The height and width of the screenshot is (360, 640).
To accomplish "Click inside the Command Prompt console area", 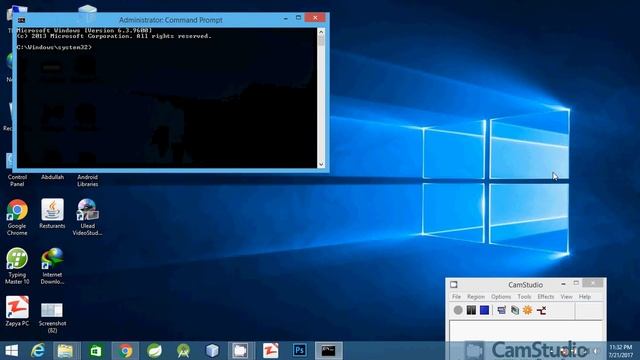I will pyautogui.click(x=167, y=98).
